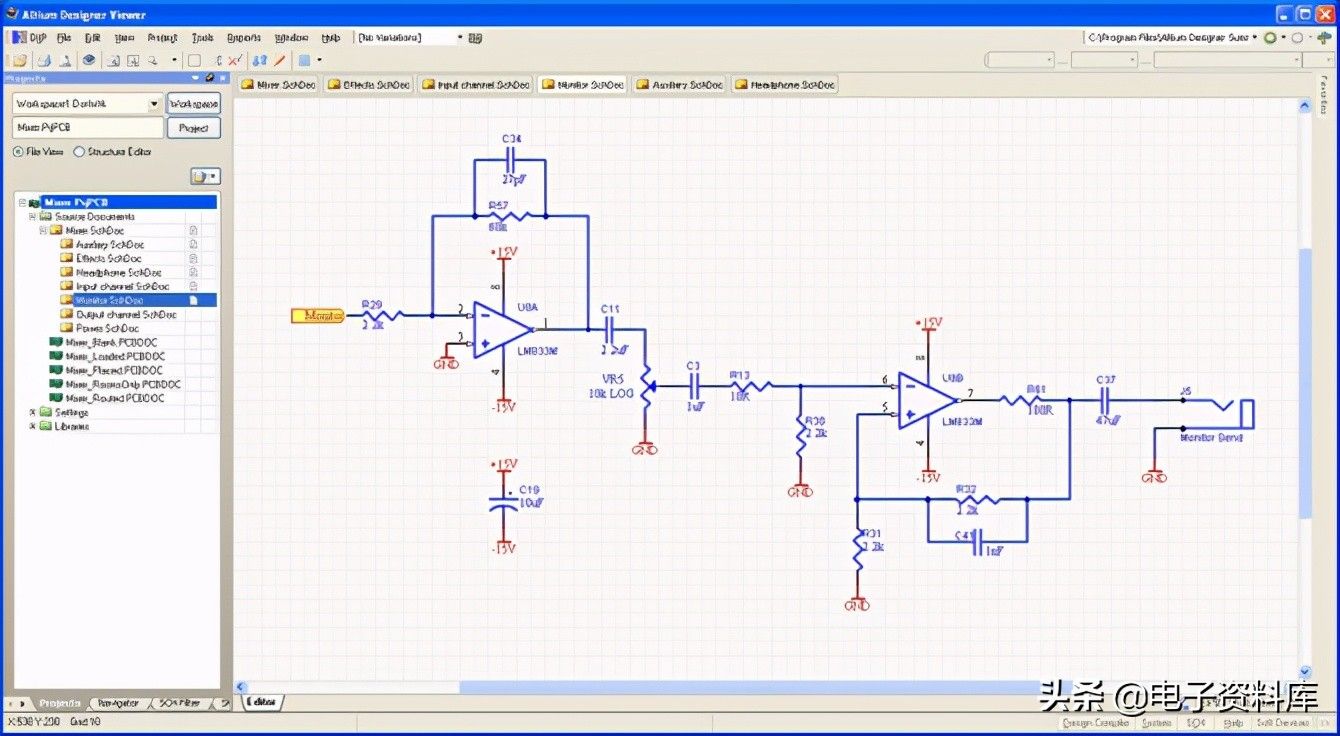Open the Reports menu
1340x736 pixels.
(244, 37)
